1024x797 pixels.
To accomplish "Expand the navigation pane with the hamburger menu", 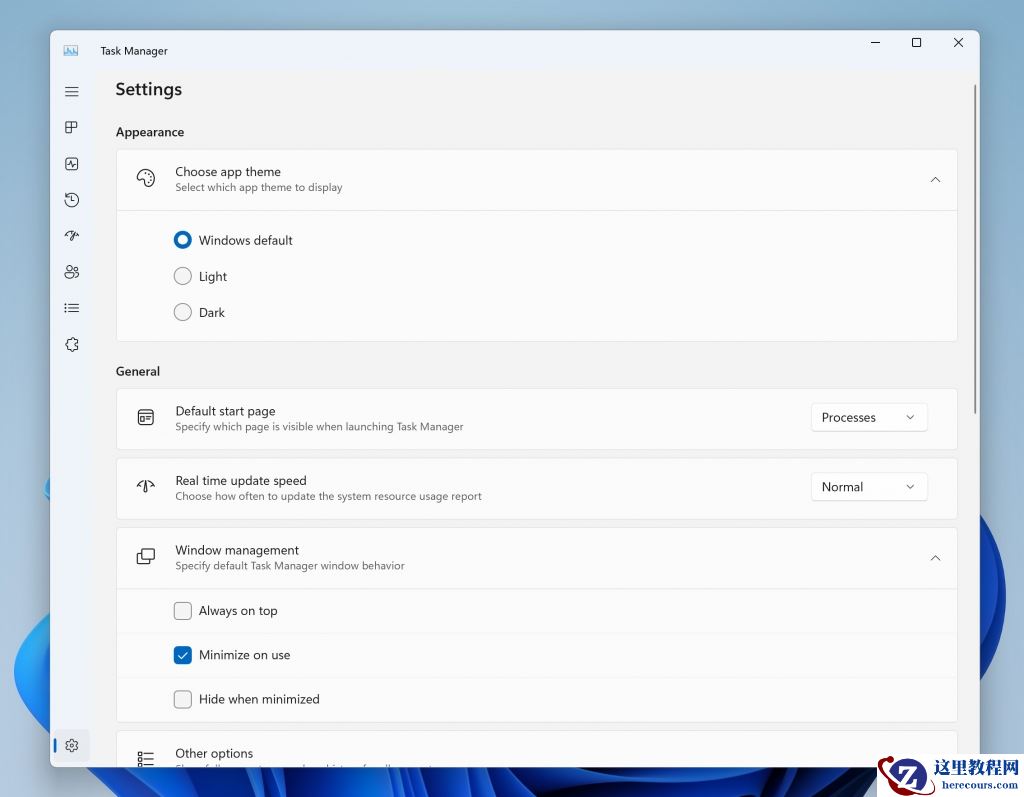I will [71, 91].
